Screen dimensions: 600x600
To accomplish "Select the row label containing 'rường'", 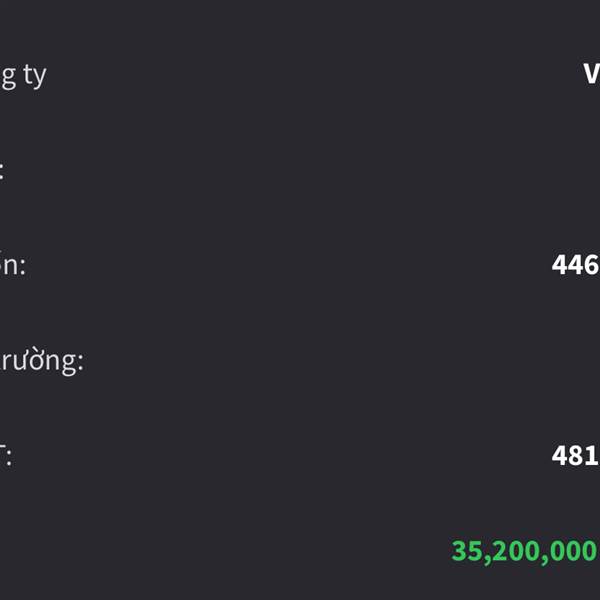I will (41, 360).
